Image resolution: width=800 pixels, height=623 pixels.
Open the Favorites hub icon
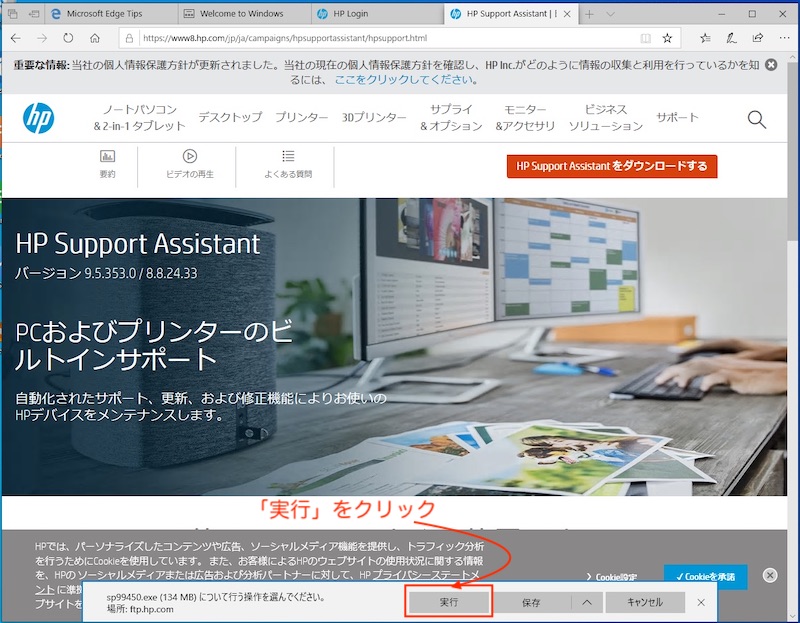pyautogui.click(x=705, y=38)
